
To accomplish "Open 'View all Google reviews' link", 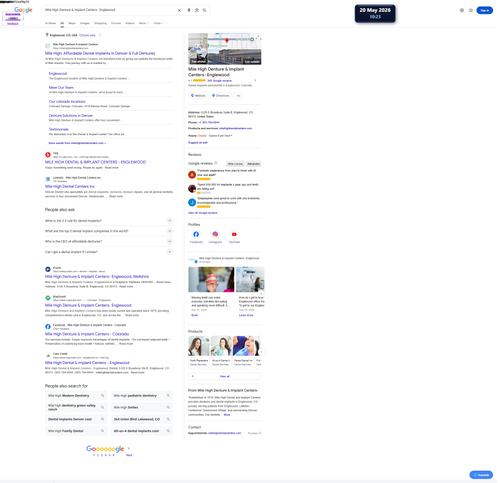I will click(203, 213).
